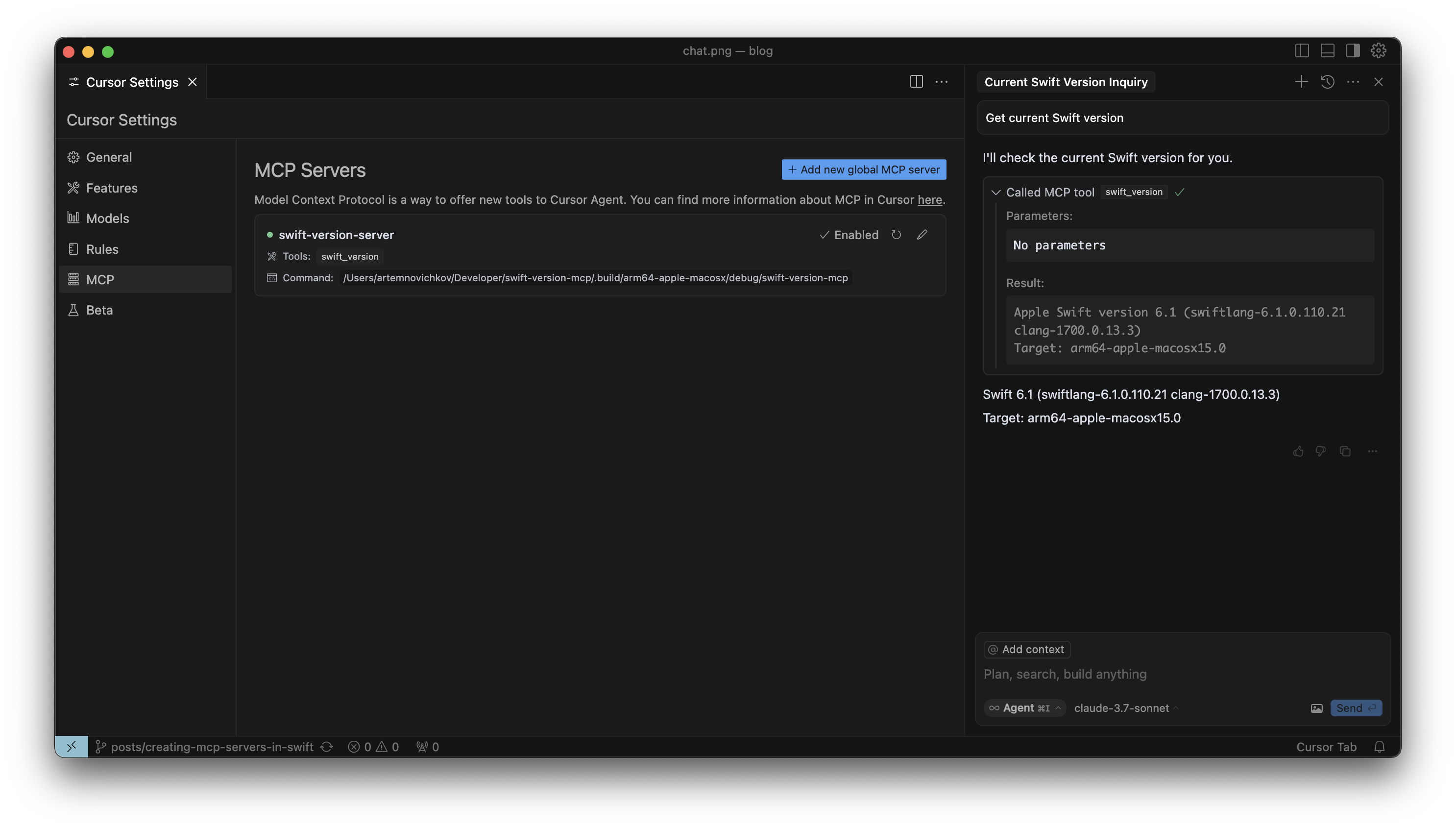This screenshot has width=1456, height=830.
Task: Refresh the swift-version-server MCP server
Action: click(896, 235)
